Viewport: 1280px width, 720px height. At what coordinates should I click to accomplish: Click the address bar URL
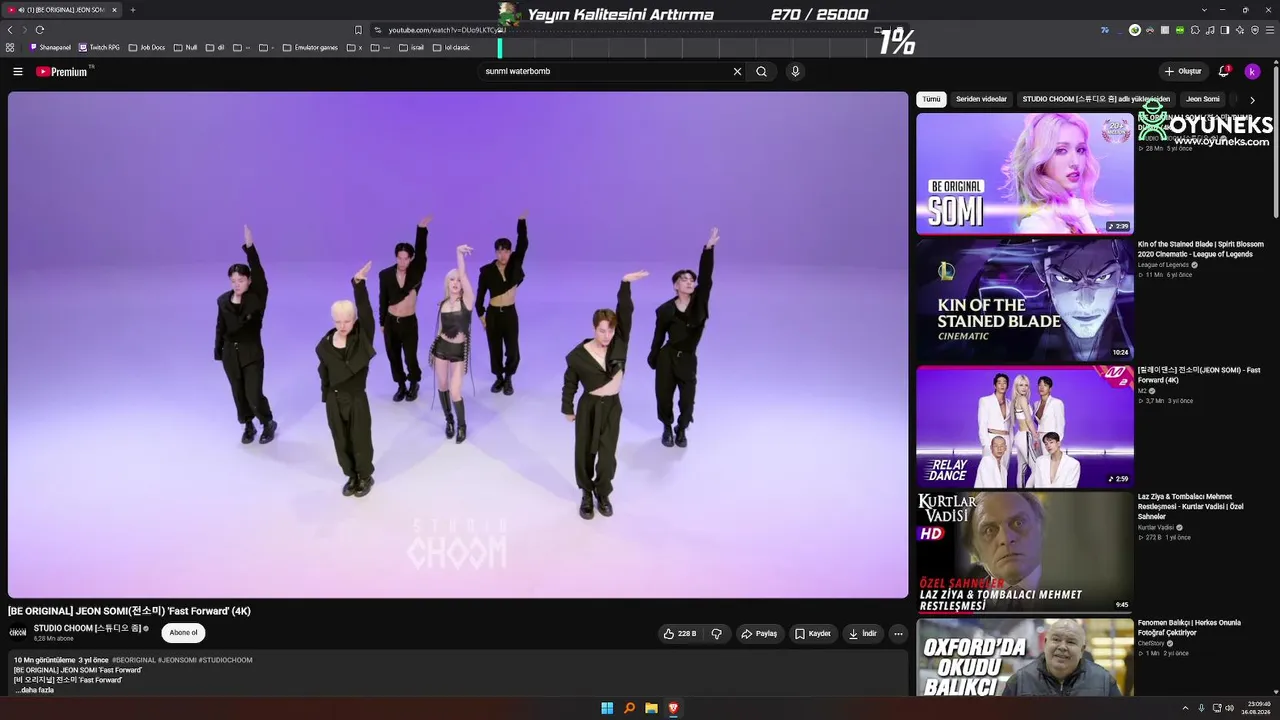coord(445,30)
